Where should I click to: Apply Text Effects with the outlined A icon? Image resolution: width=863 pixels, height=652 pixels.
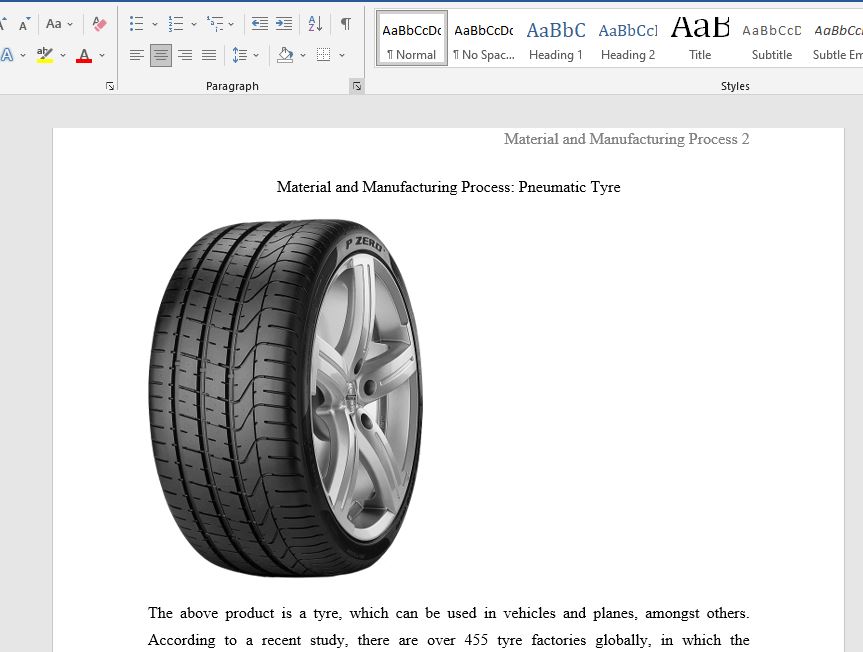pos(7,55)
